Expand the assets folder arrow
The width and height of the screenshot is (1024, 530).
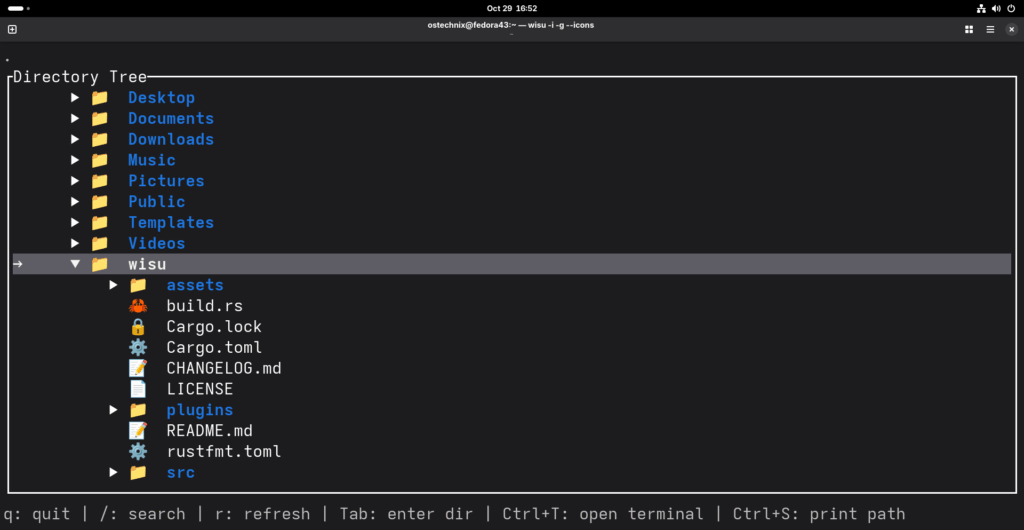point(114,285)
